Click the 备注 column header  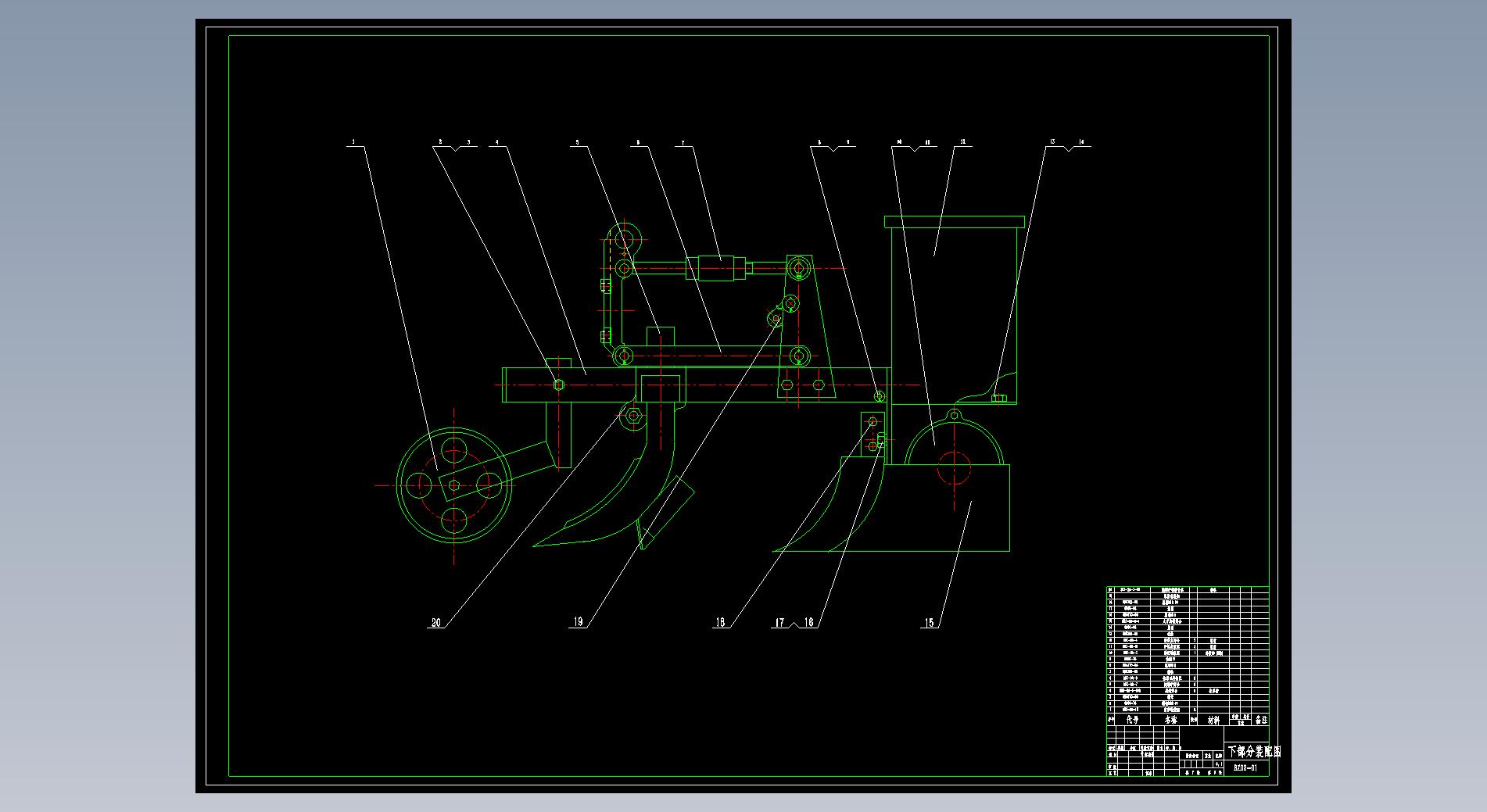[x=1261, y=720]
